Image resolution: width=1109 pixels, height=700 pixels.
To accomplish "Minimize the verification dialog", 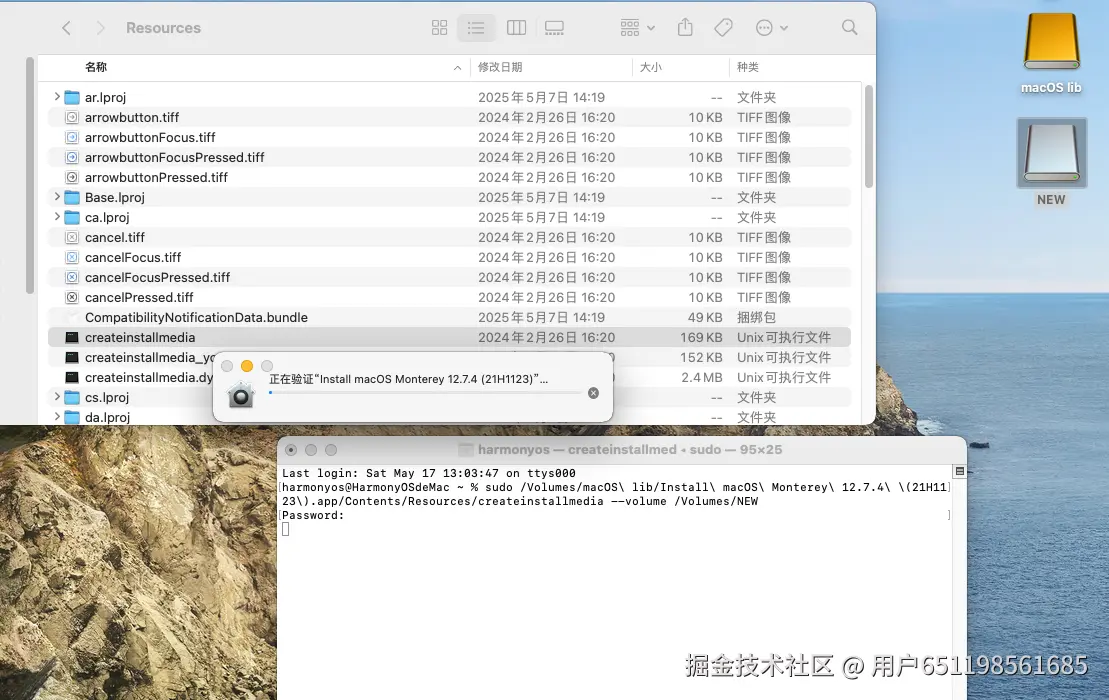I will [247, 366].
